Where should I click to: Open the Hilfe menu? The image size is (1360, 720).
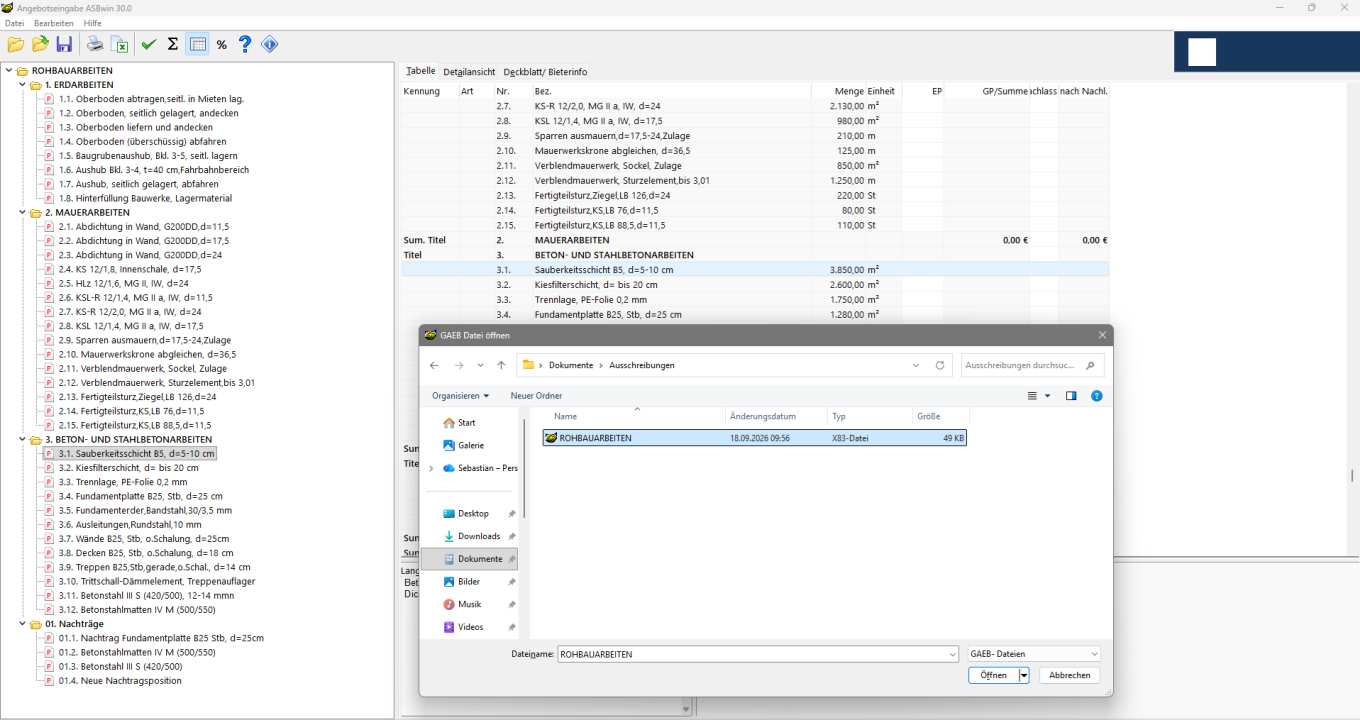click(x=93, y=22)
